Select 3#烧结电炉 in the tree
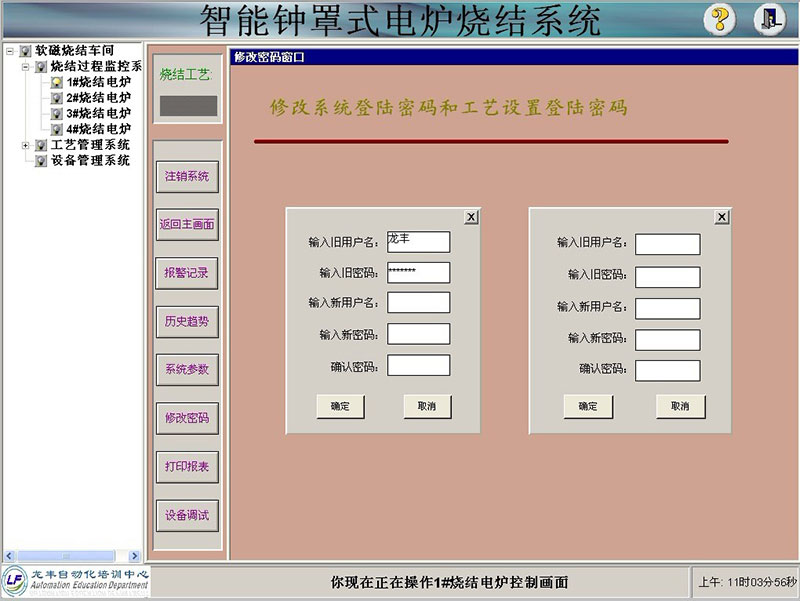 point(98,114)
